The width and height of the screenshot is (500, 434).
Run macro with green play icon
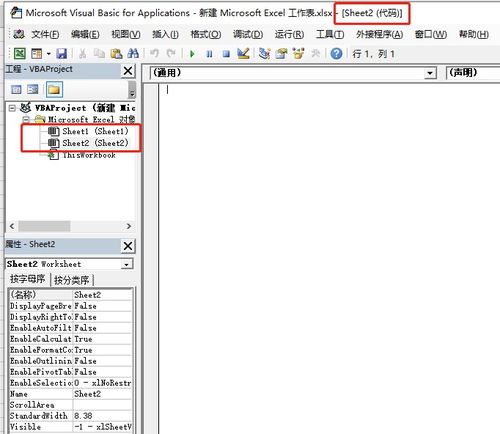192,53
